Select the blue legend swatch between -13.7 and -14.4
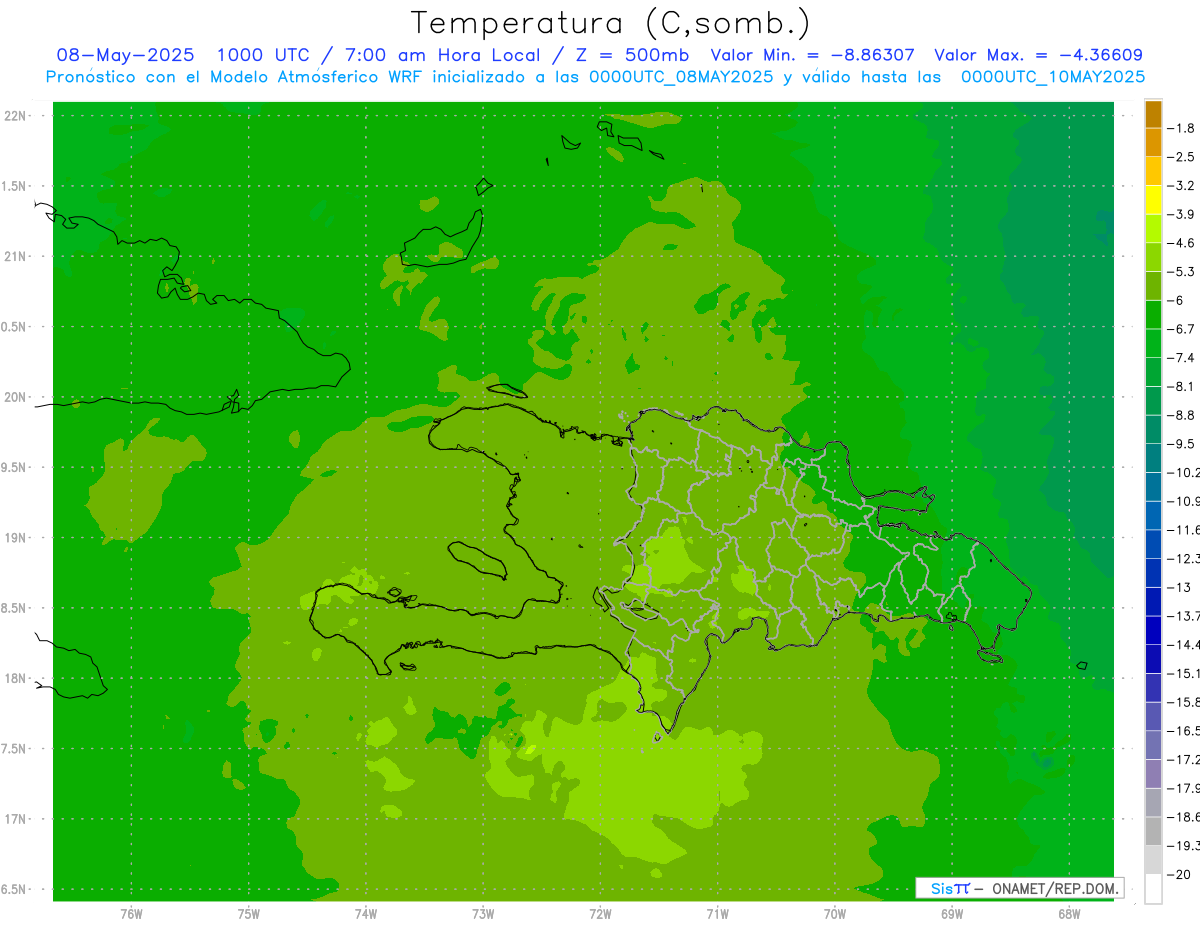Screen dimensions: 1200x927 click(1153, 631)
